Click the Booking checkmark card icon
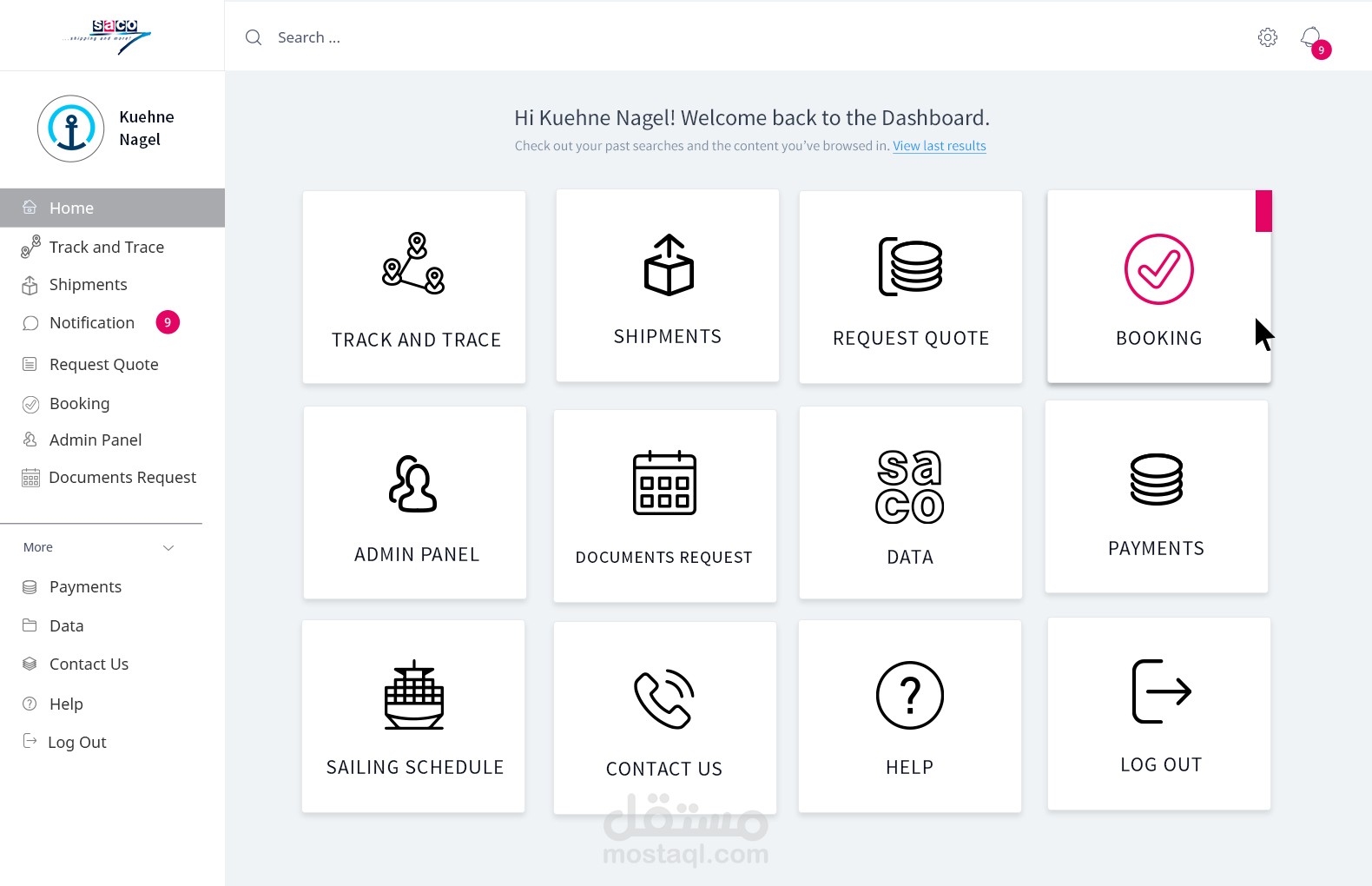1372x886 pixels. coord(1159,269)
